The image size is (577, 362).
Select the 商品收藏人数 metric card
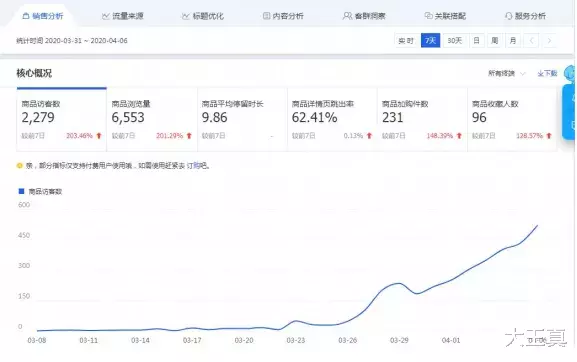coord(512,120)
